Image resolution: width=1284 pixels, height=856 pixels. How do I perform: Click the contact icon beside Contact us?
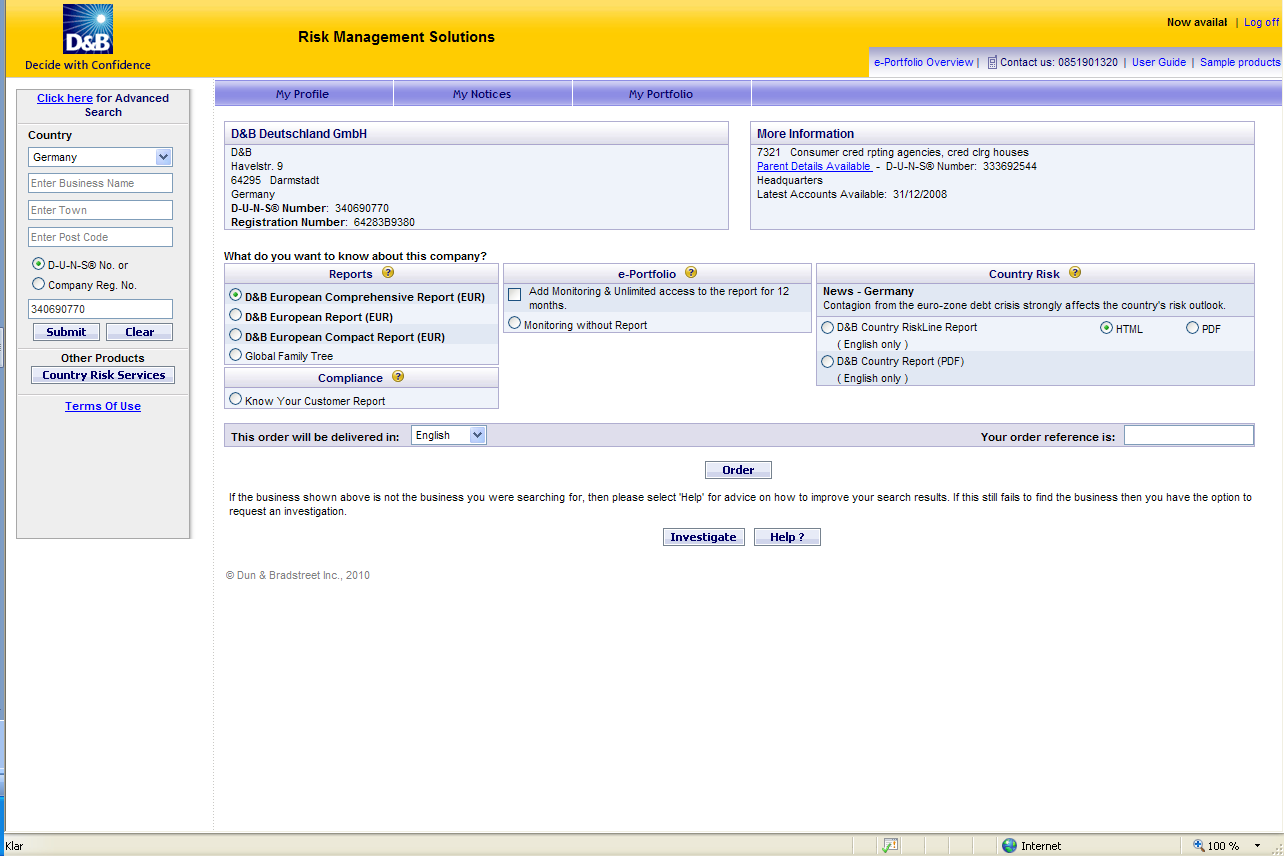pos(992,62)
